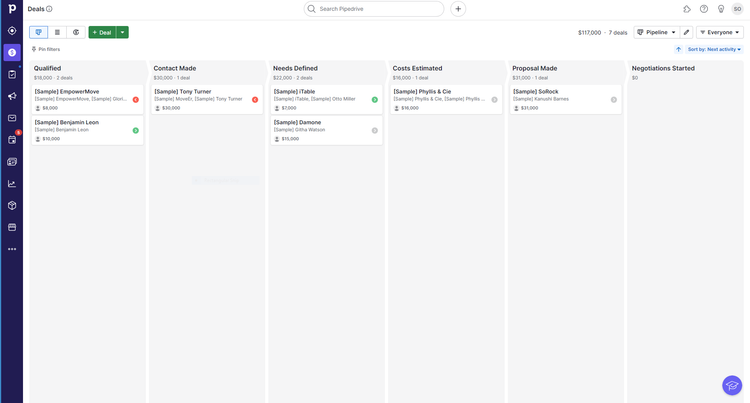Click red overdue activity icon on EmpowerMove
The image size is (750, 403).
(136, 99)
